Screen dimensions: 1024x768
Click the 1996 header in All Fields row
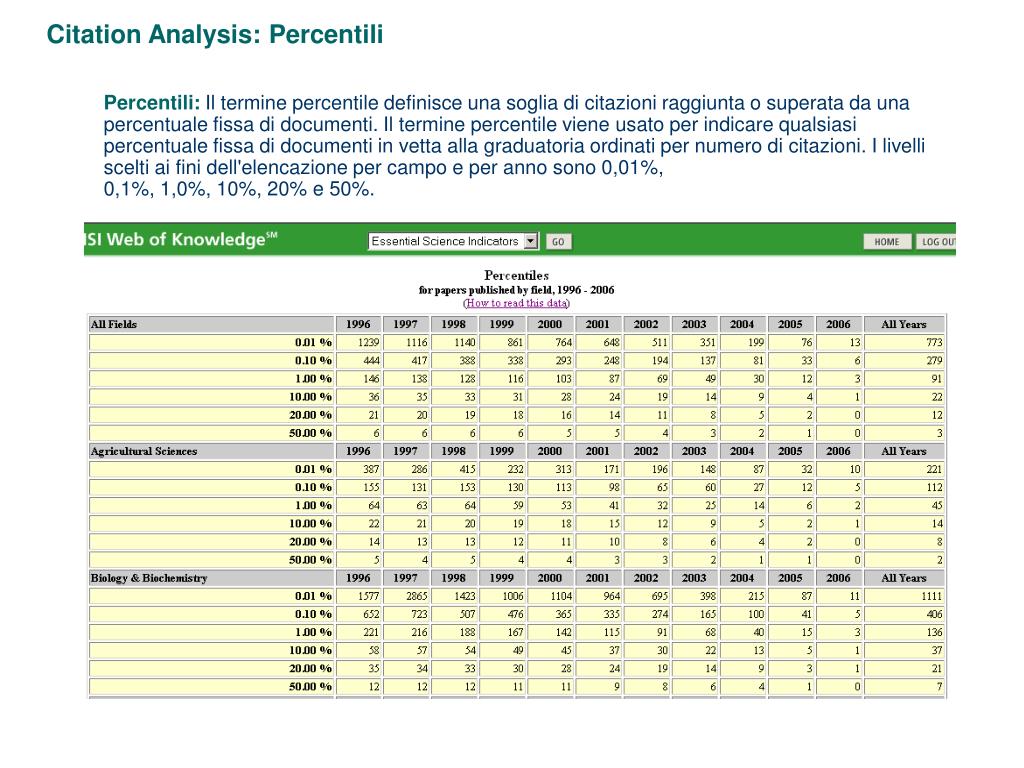(x=358, y=324)
